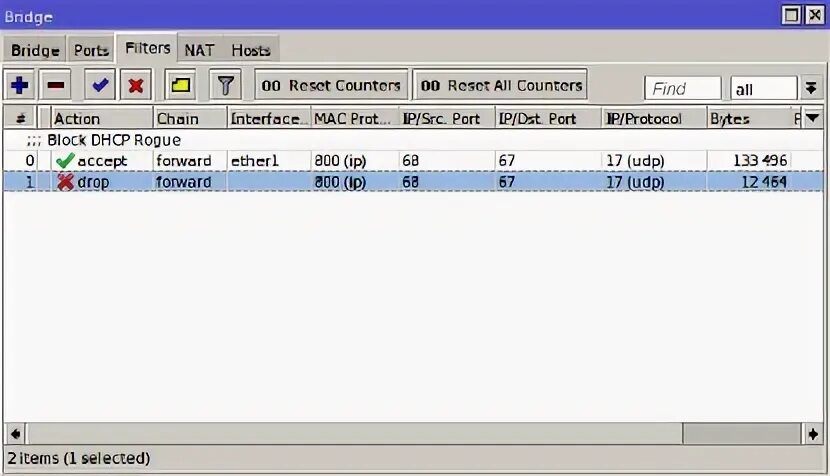Click the red drop icon in row 1
Viewport: 830px width, 476px height.
click(x=65, y=182)
